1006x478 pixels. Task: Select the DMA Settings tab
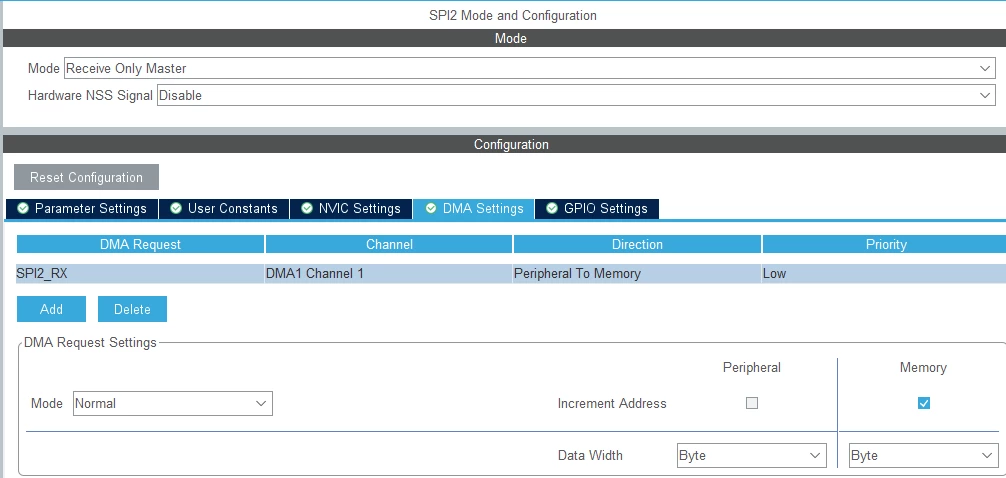pyautogui.click(x=473, y=209)
